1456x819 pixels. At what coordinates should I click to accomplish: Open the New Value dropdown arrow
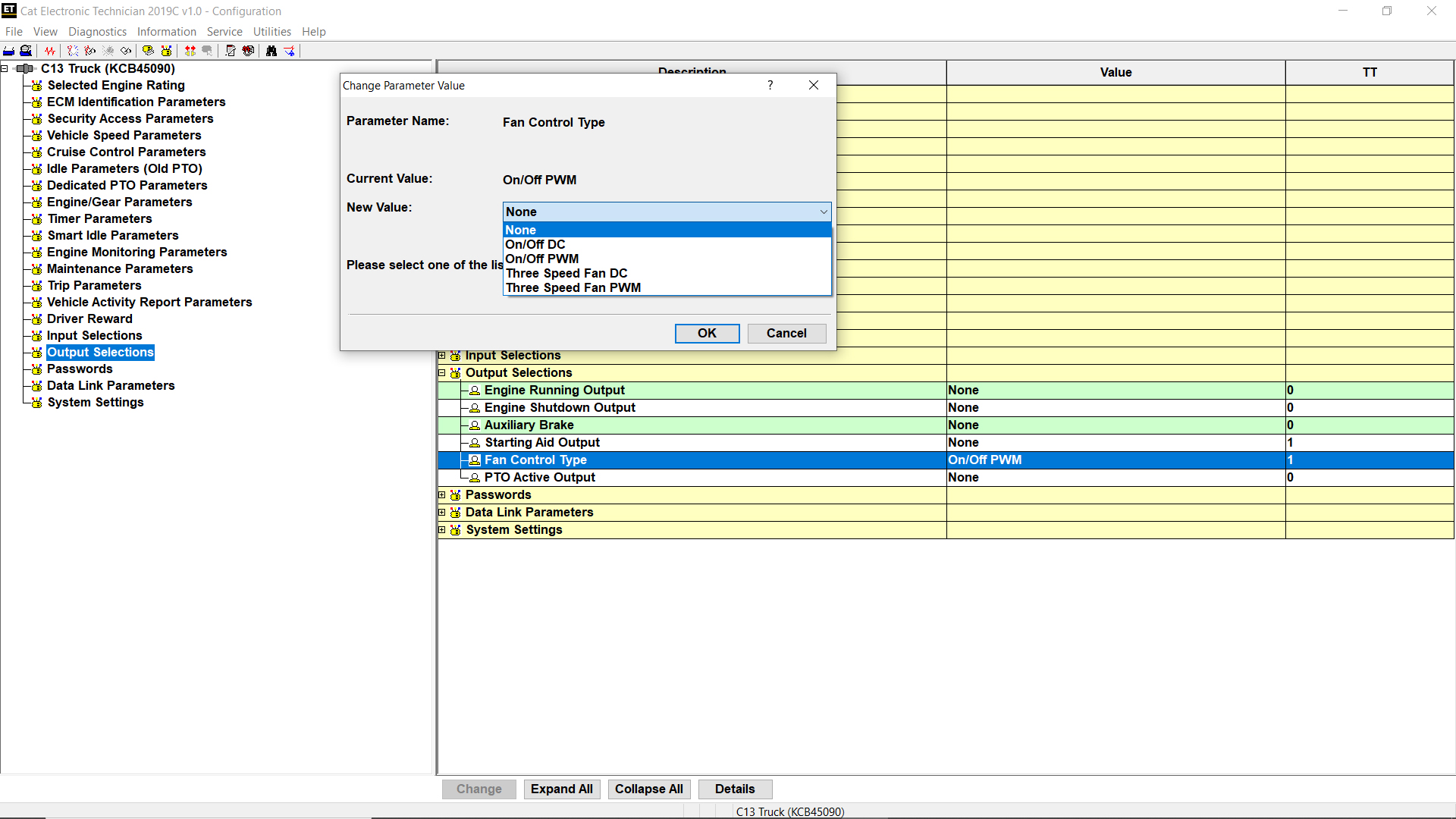click(x=824, y=212)
